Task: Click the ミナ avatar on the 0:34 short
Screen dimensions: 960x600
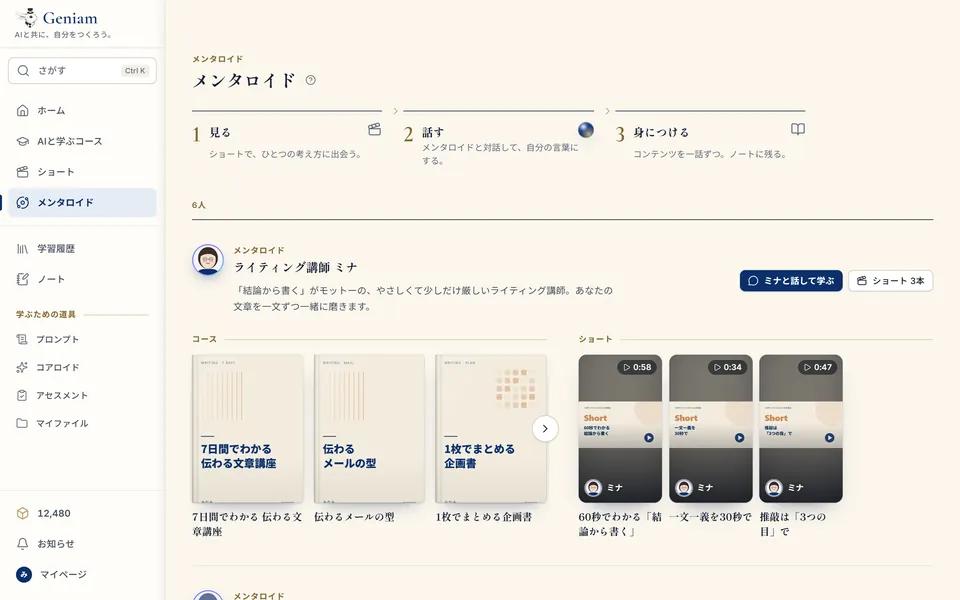Action: pos(684,487)
